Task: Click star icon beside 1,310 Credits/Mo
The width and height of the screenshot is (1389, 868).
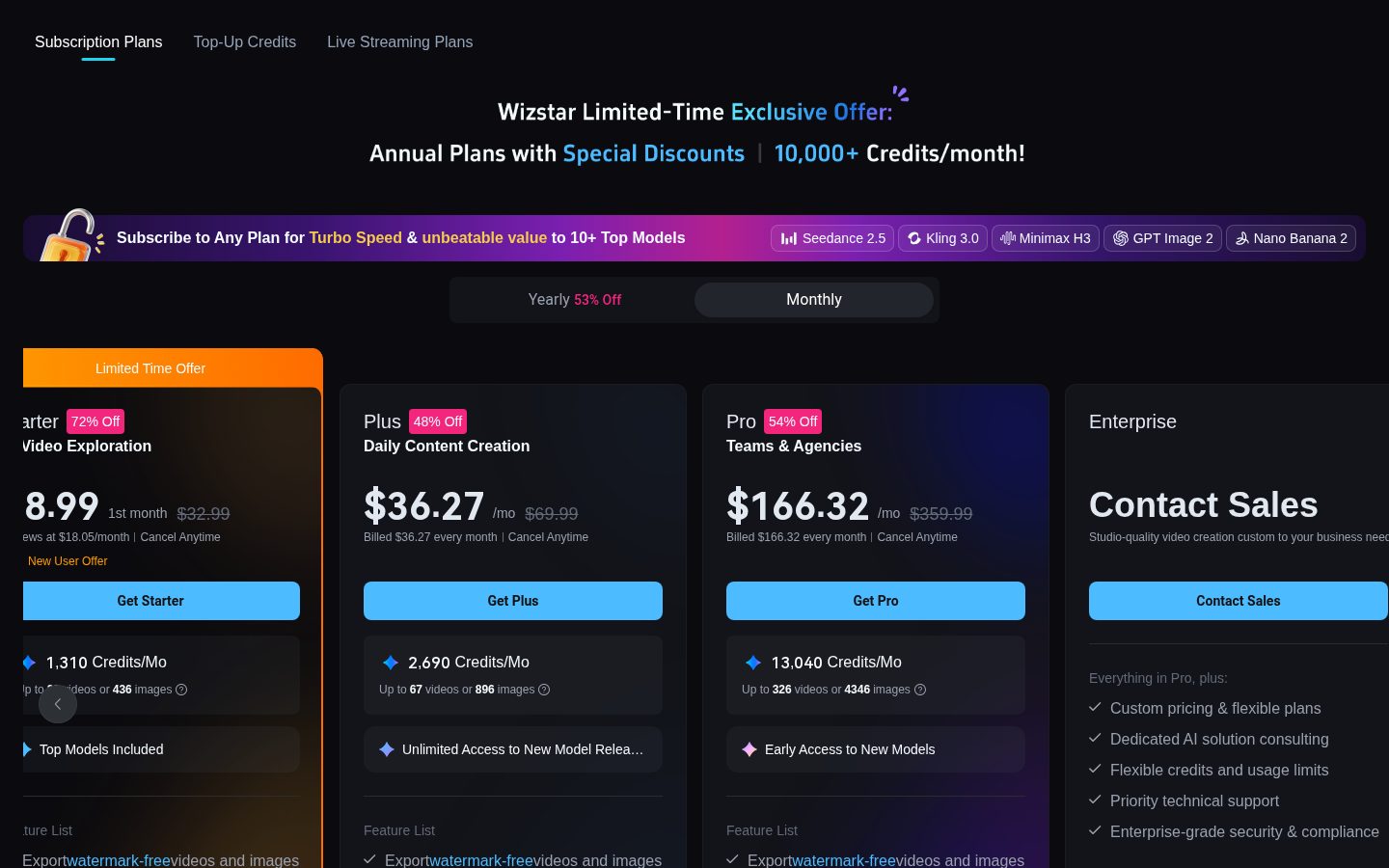Action: (x=29, y=663)
